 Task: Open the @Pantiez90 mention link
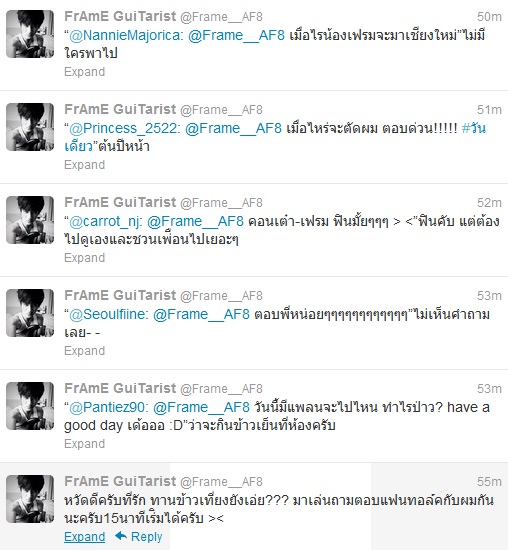[107, 407]
